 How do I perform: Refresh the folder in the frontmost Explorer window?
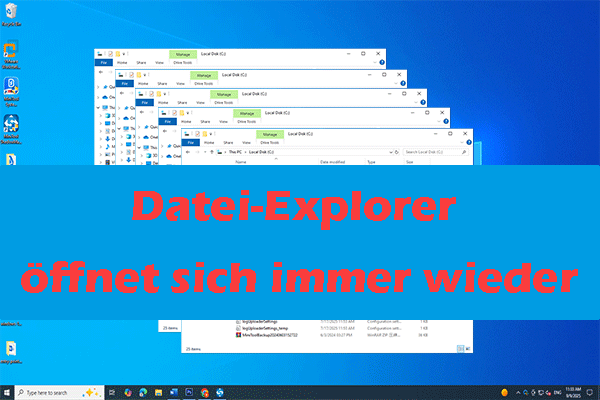[x=397, y=152]
